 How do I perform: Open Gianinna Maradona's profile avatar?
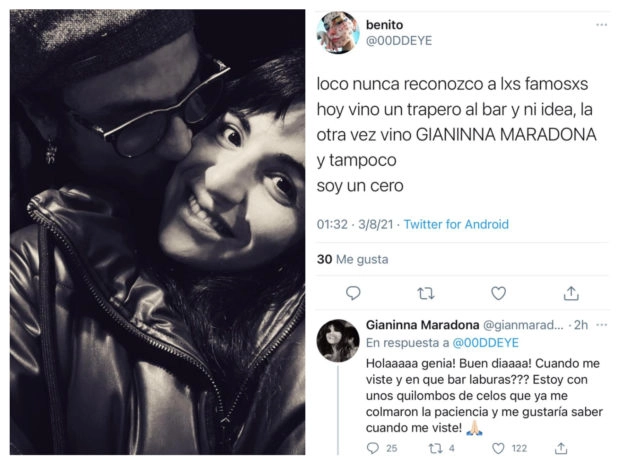tap(338, 341)
